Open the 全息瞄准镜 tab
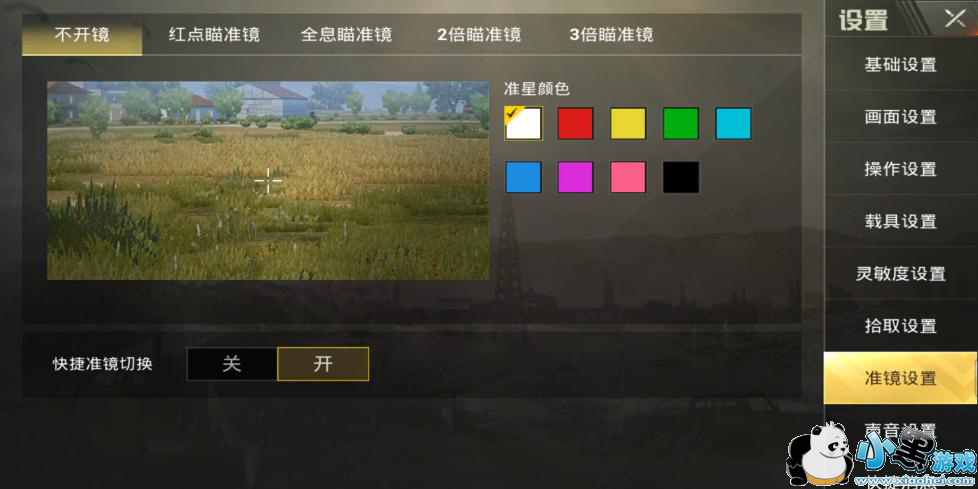Viewport: 978px width, 489px height. tap(346, 34)
